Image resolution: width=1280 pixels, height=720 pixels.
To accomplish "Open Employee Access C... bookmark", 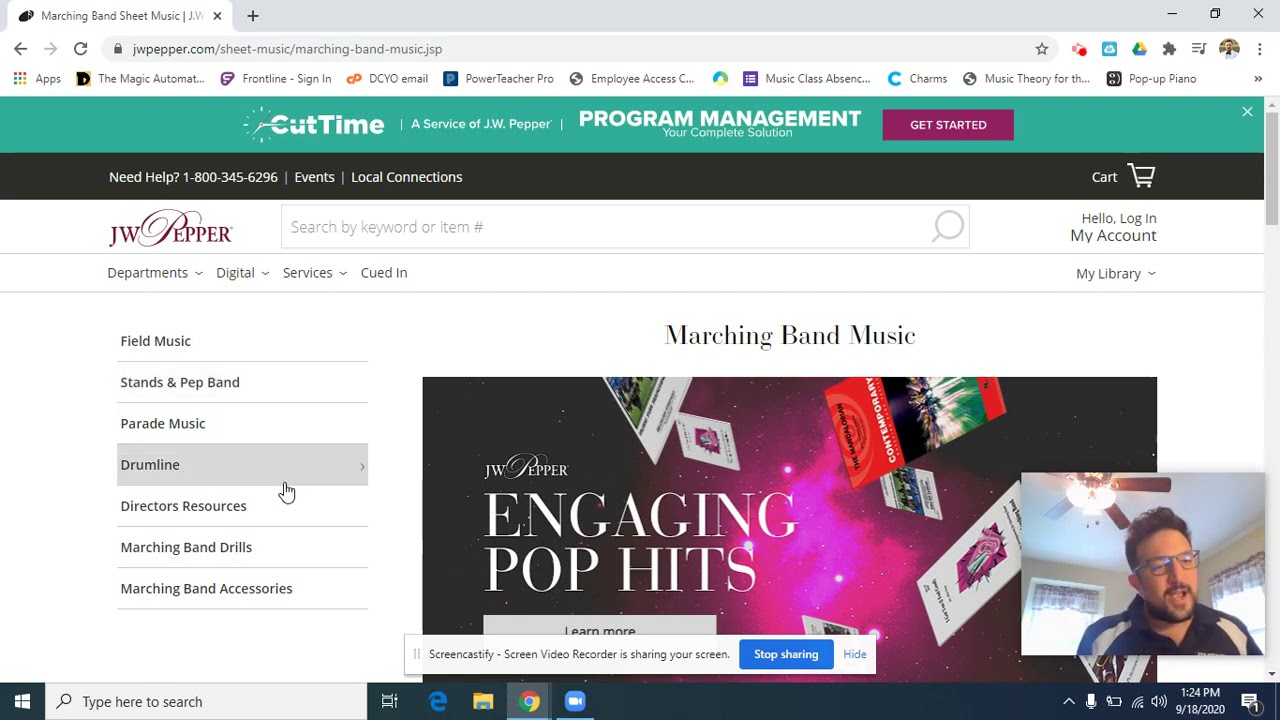I will [631, 78].
